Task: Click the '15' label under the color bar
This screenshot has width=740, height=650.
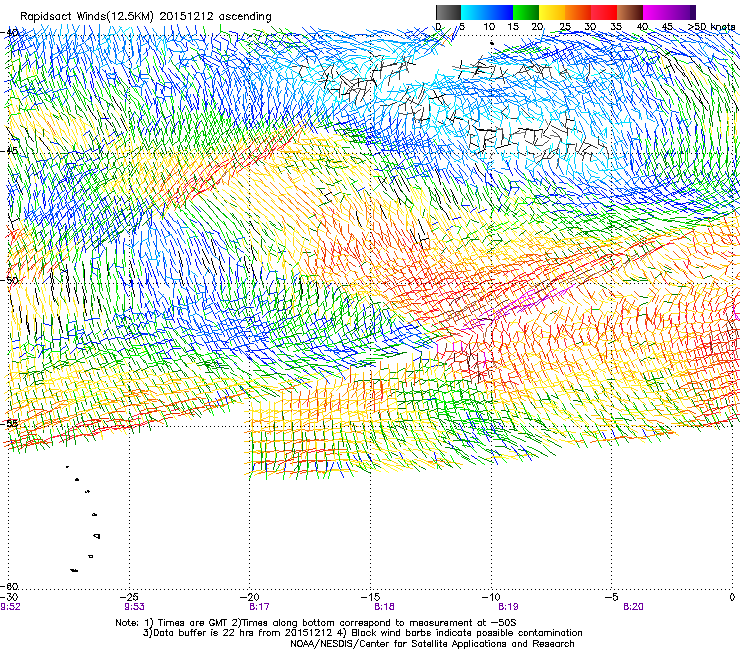Action: 513,26
